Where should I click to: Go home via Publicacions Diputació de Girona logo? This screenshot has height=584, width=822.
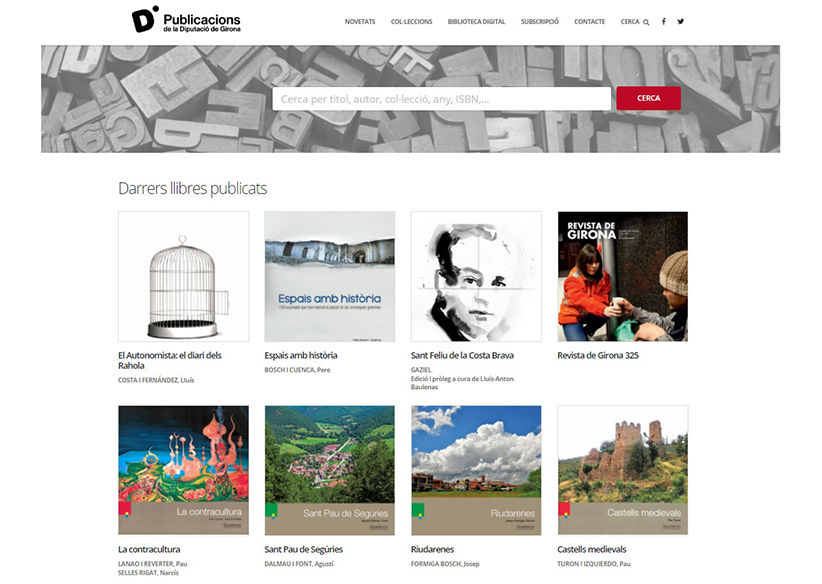186,19
